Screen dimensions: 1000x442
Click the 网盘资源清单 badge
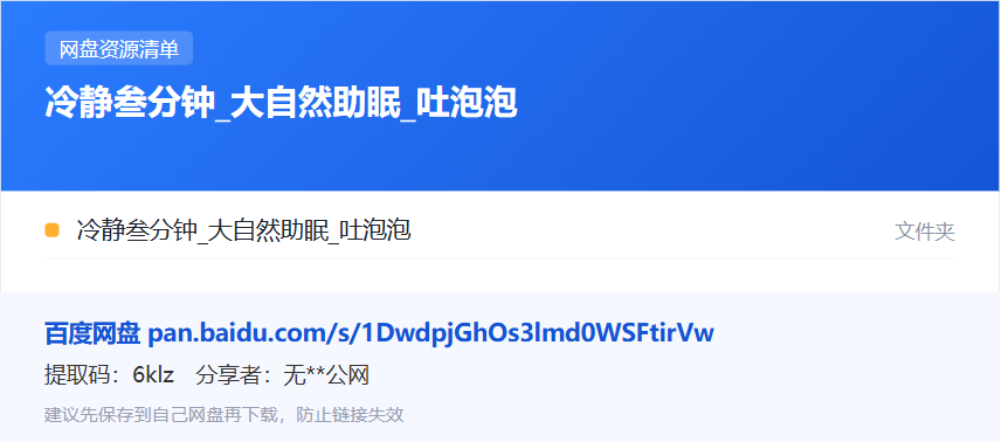coord(119,48)
